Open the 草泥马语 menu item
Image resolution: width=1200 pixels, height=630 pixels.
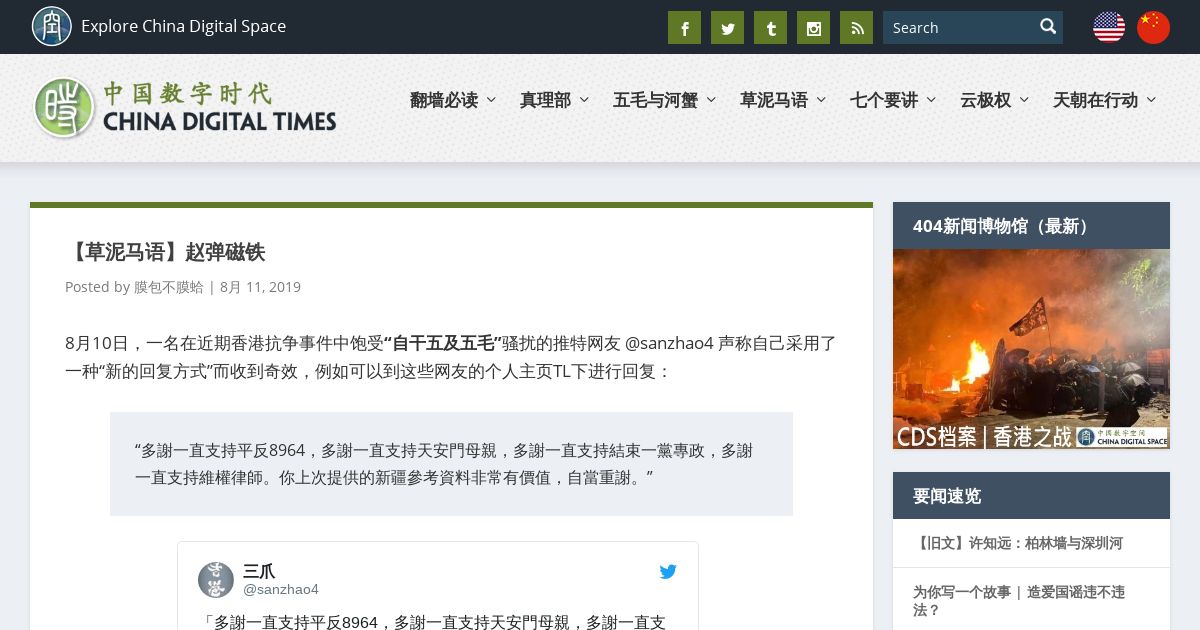(774, 100)
